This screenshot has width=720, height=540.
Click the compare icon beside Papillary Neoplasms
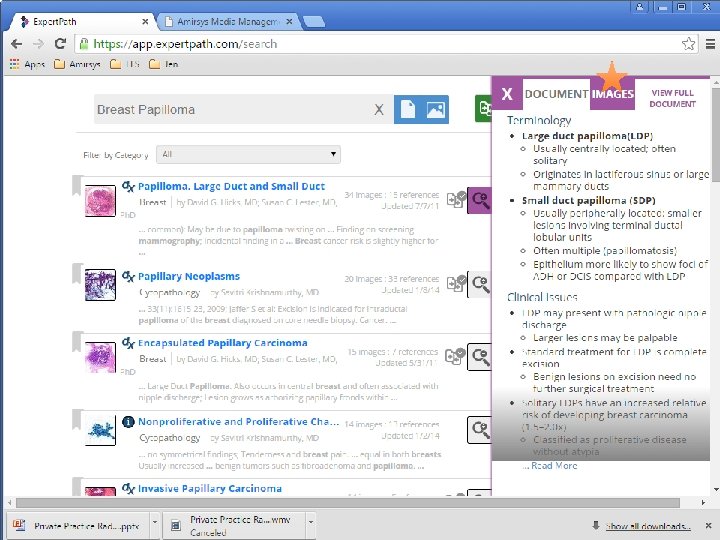pyautogui.click(x=456, y=283)
